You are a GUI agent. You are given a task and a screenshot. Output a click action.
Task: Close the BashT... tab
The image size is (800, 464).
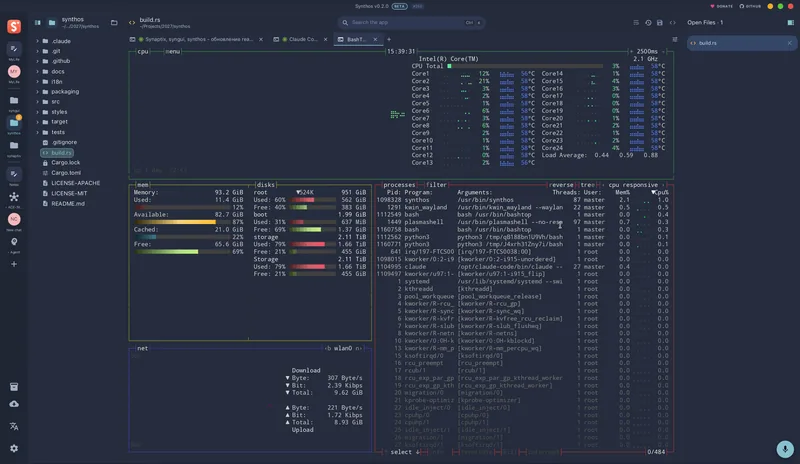tap(375, 39)
